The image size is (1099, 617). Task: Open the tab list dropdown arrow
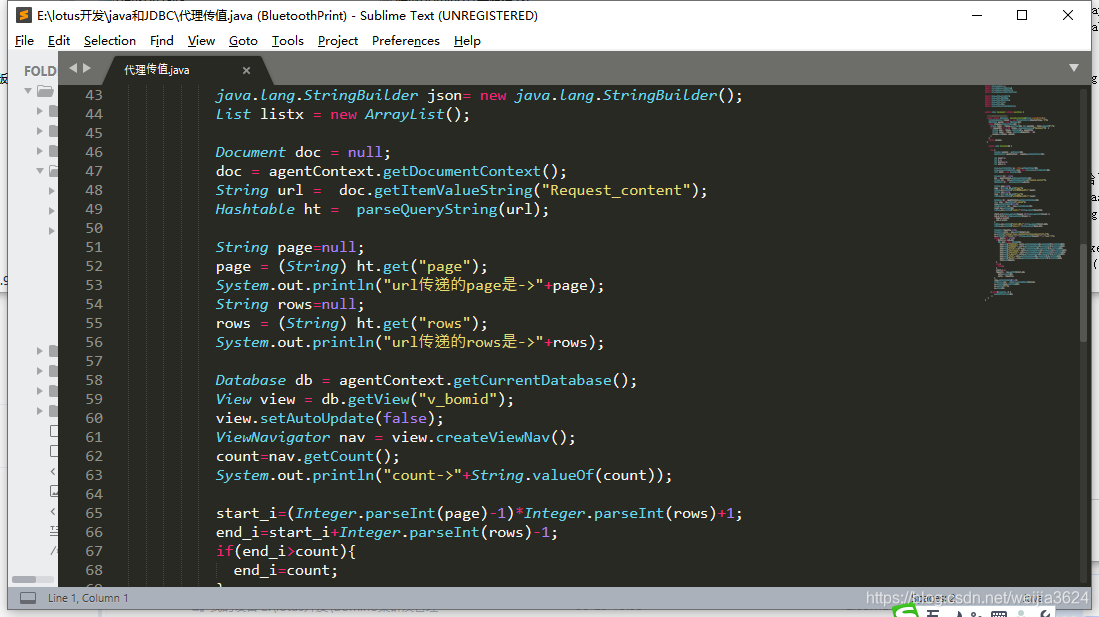click(1074, 68)
